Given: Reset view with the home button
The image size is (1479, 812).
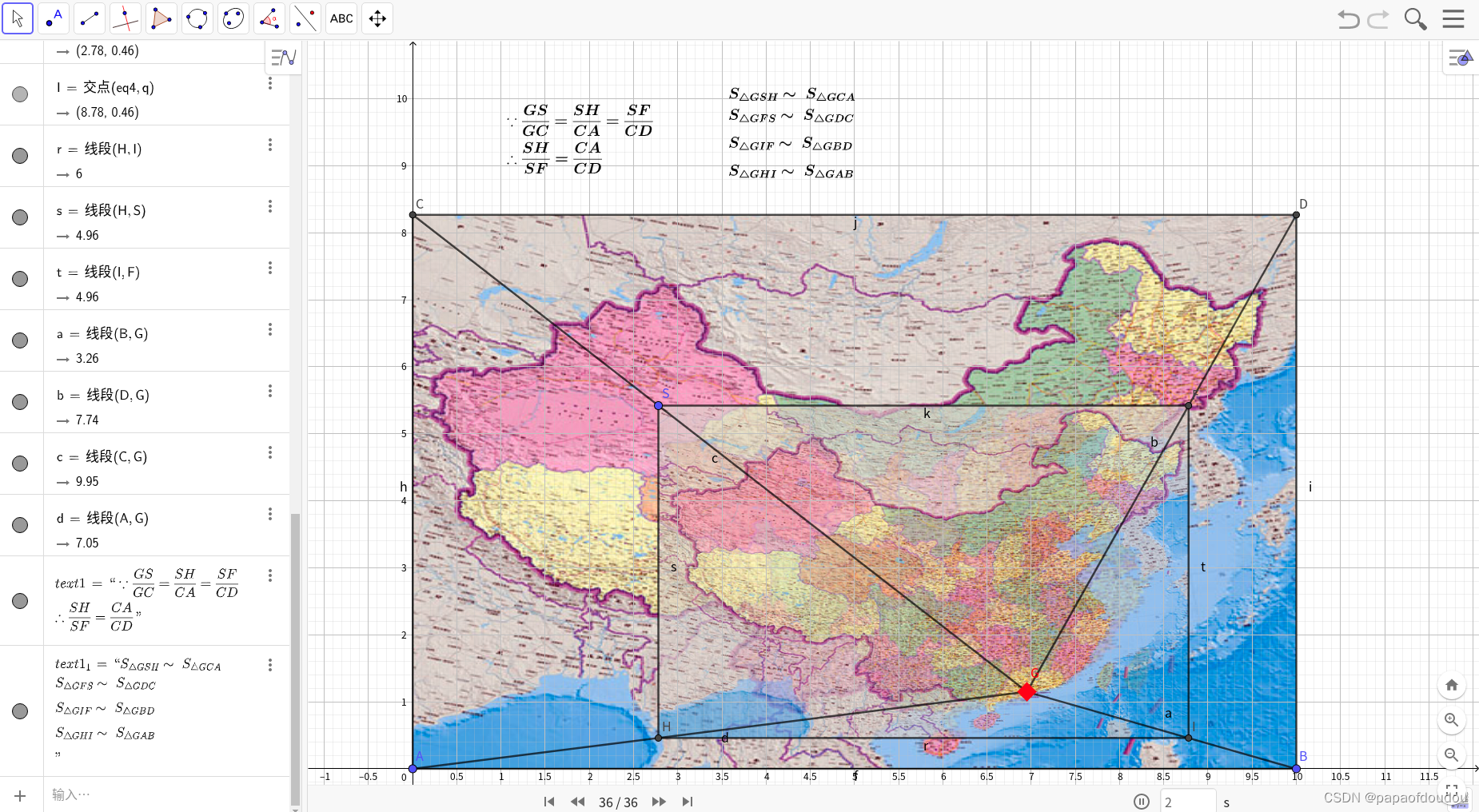Looking at the screenshot, I should tap(1452, 685).
